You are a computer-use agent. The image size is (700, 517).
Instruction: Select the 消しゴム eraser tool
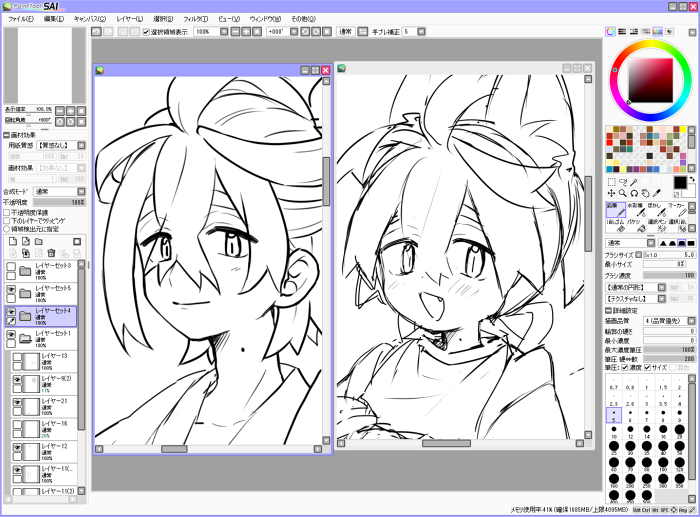click(616, 225)
